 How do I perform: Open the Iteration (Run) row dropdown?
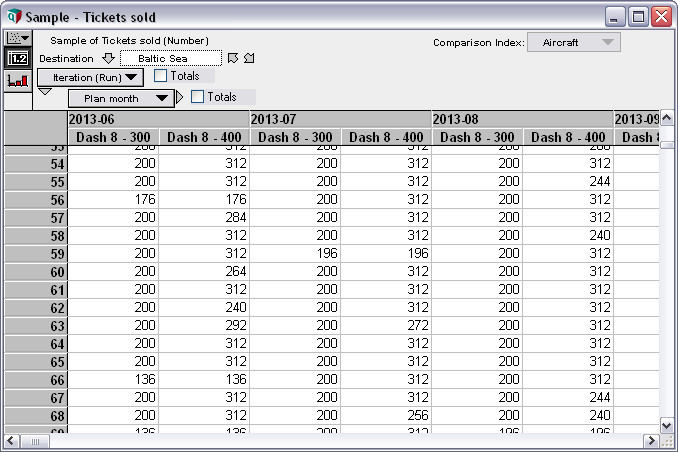point(90,77)
